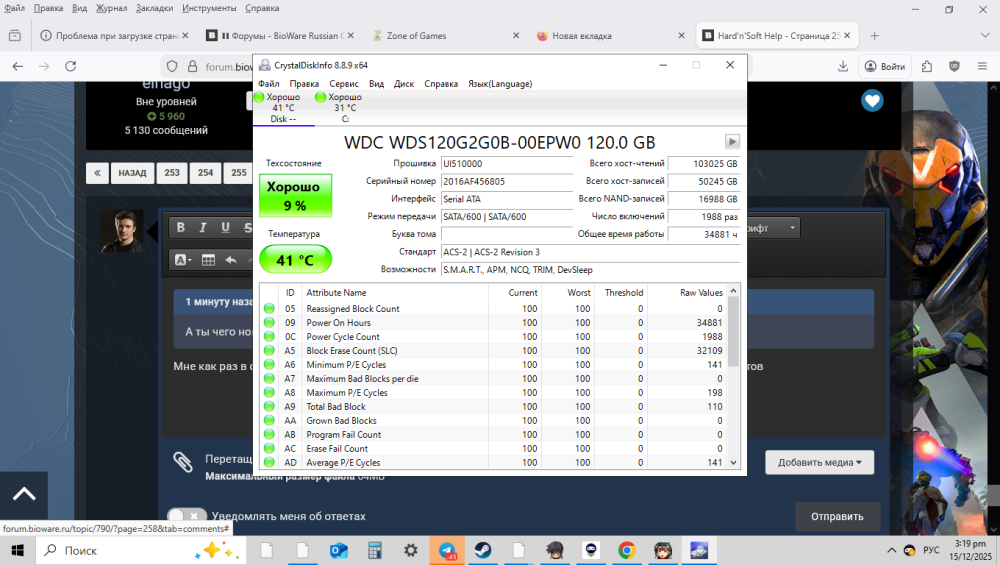Toggle the notify about replies switch
Image resolution: width=1000 pixels, height=565 pixels.
click(186, 517)
